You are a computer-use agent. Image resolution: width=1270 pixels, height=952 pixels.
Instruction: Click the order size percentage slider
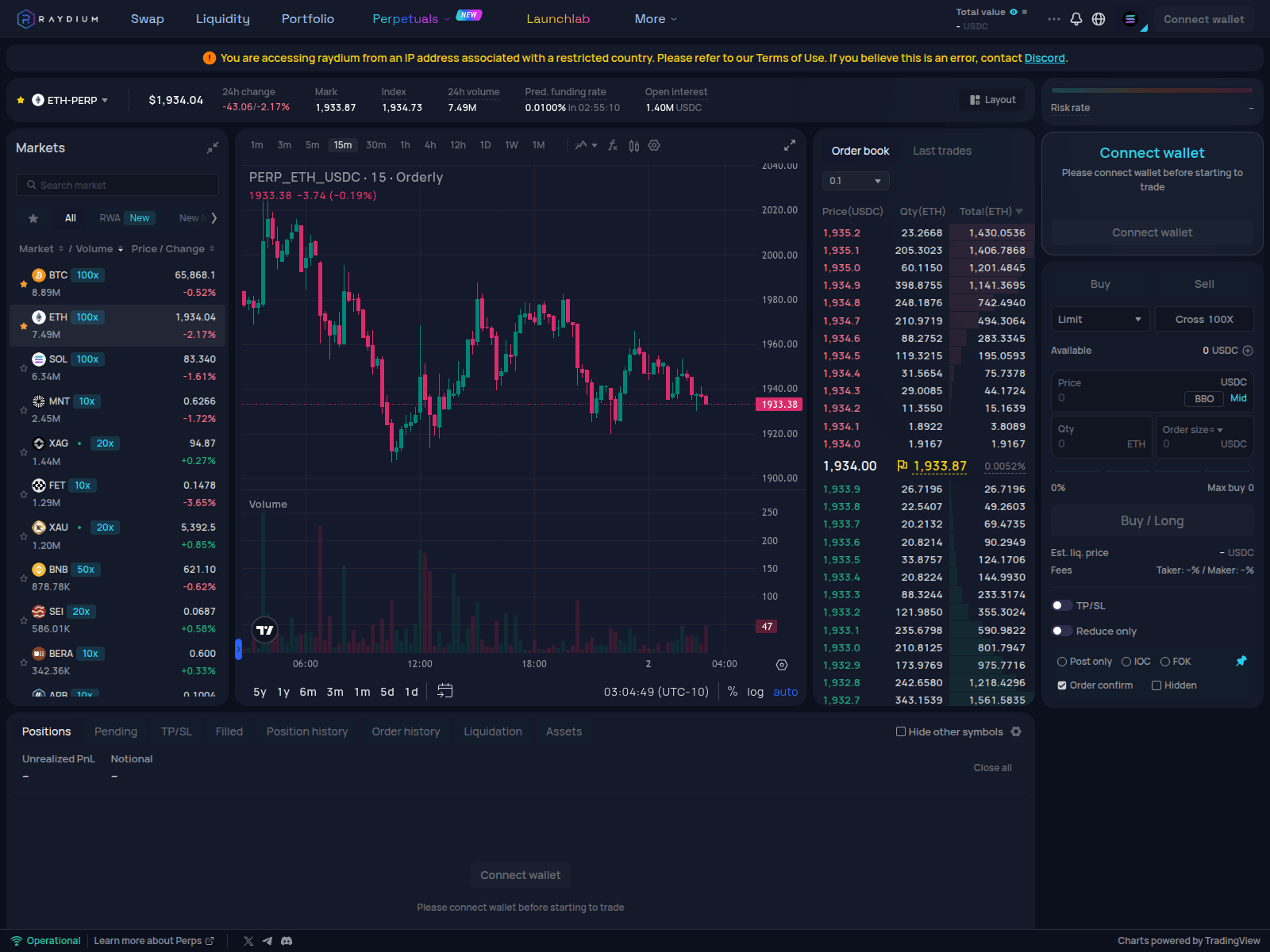click(x=1153, y=471)
